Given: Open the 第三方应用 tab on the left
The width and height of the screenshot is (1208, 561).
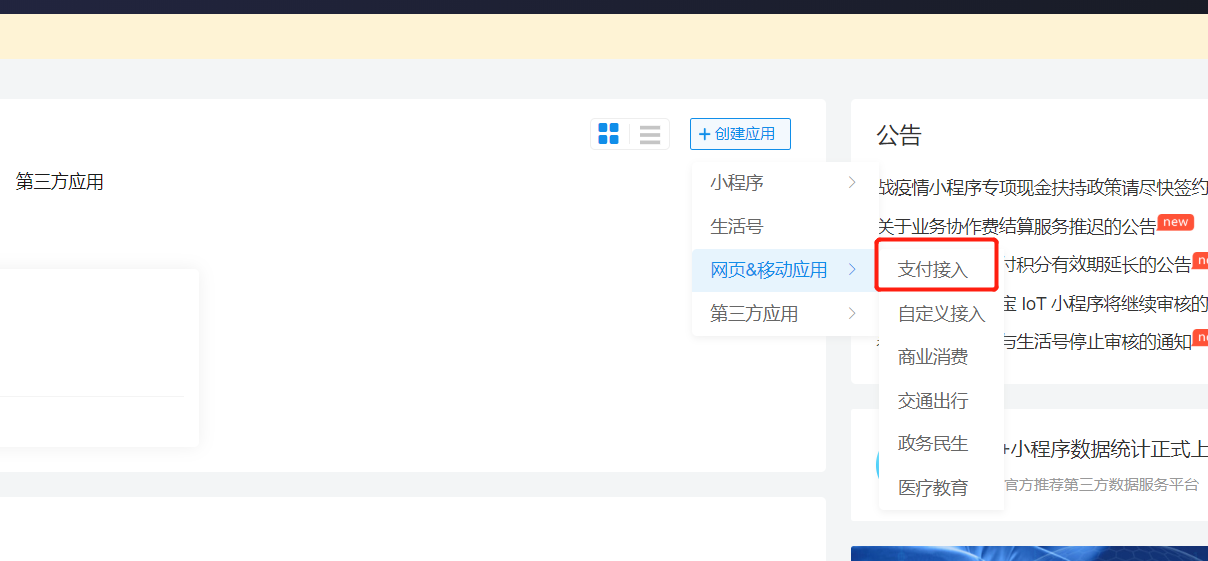Looking at the screenshot, I should 60,182.
